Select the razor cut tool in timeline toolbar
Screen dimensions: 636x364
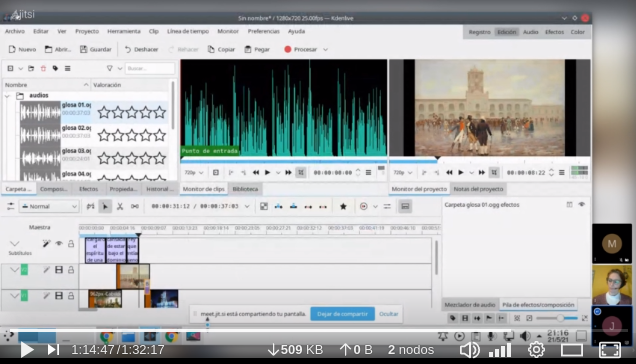coord(120,207)
